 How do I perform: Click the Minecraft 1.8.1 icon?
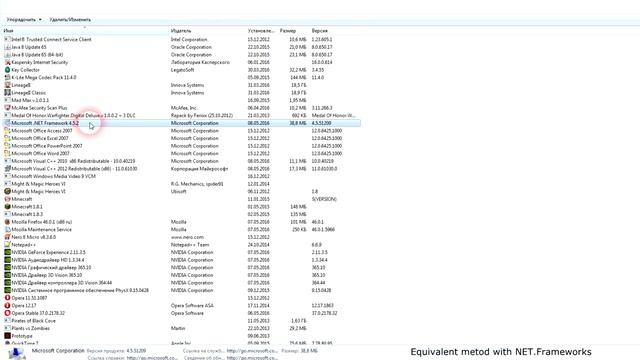(7, 207)
